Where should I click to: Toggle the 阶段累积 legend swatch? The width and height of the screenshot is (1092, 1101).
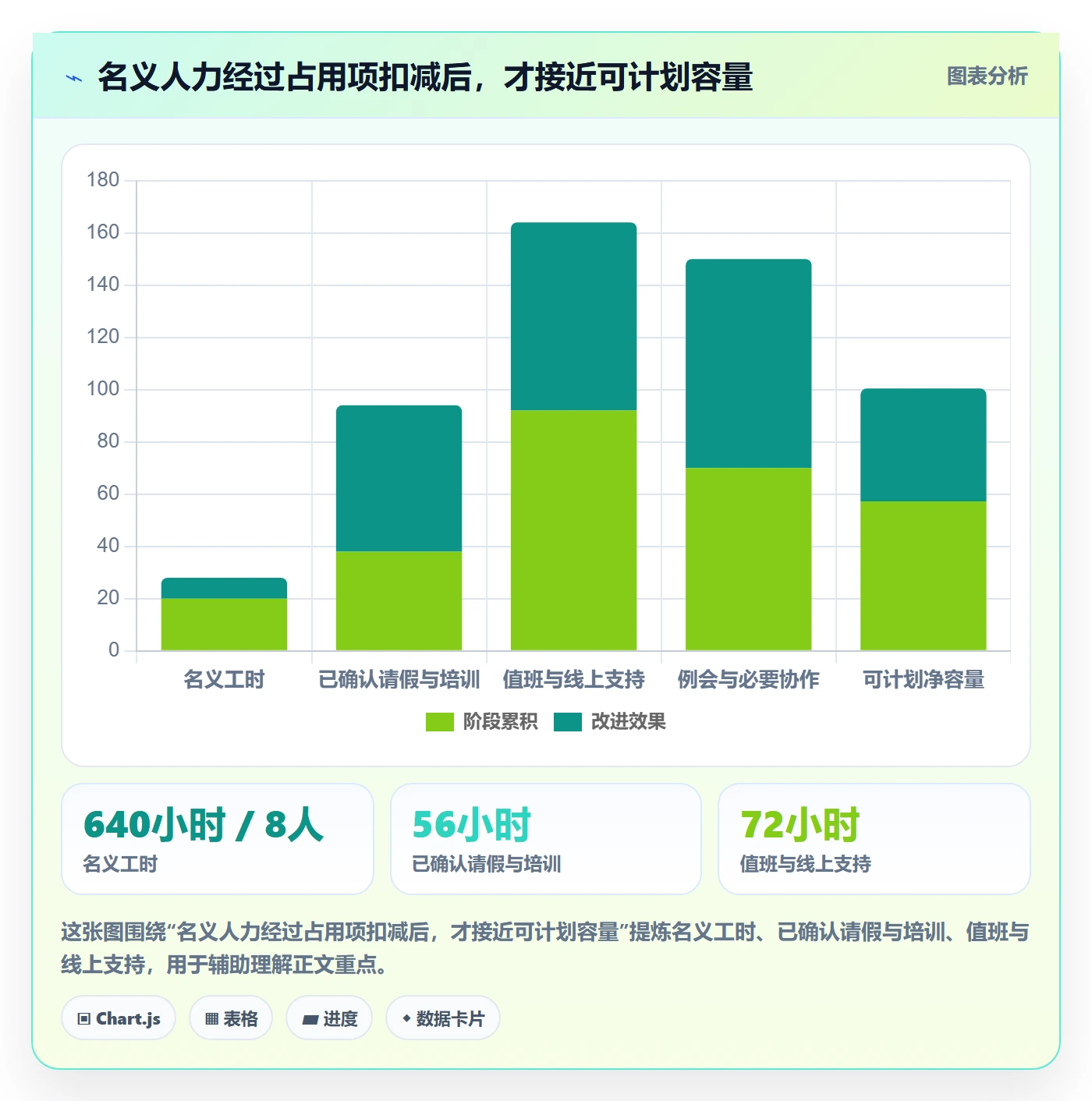click(439, 722)
